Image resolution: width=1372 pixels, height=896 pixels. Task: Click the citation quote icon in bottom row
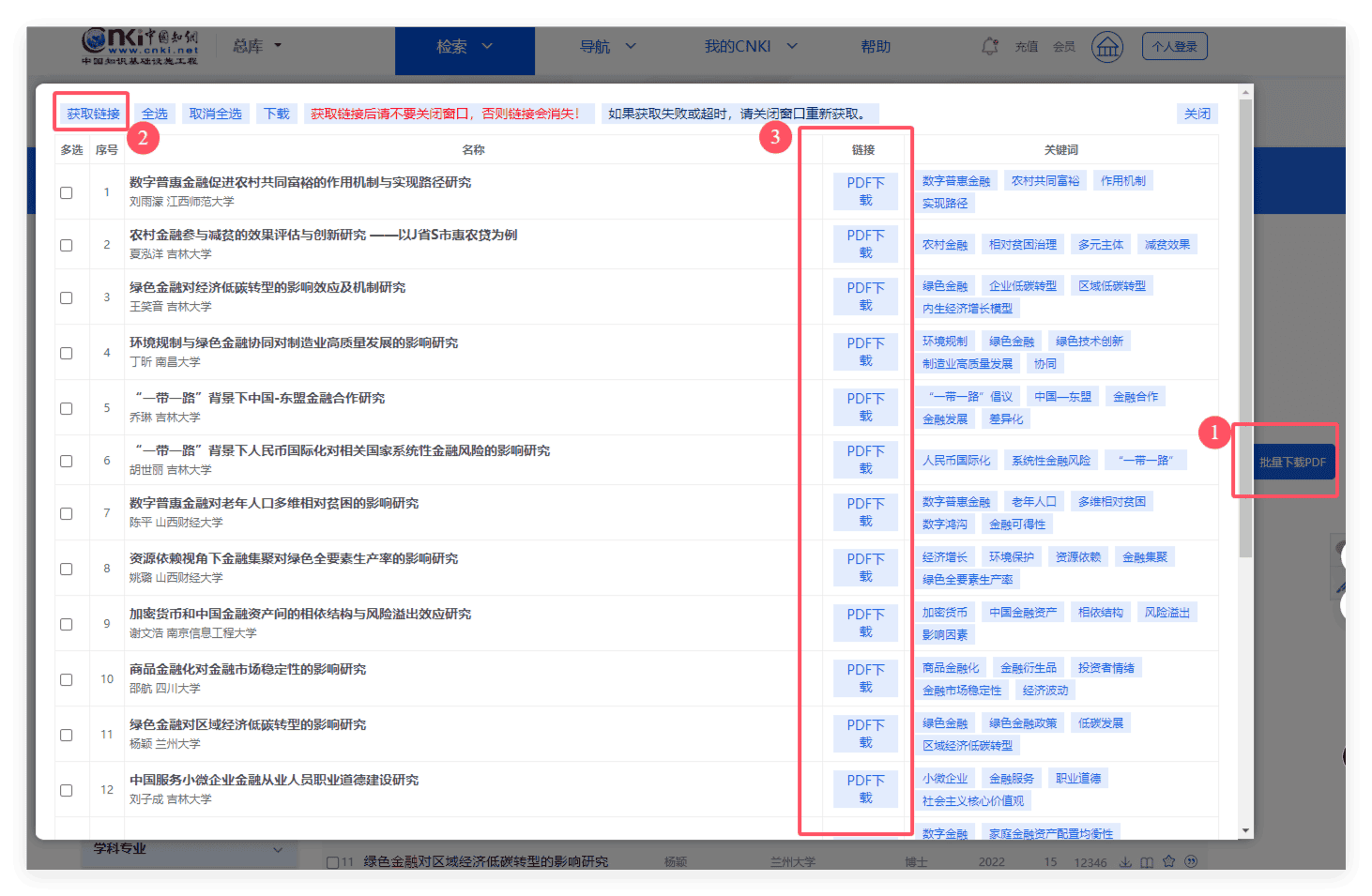pyautogui.click(x=1191, y=861)
